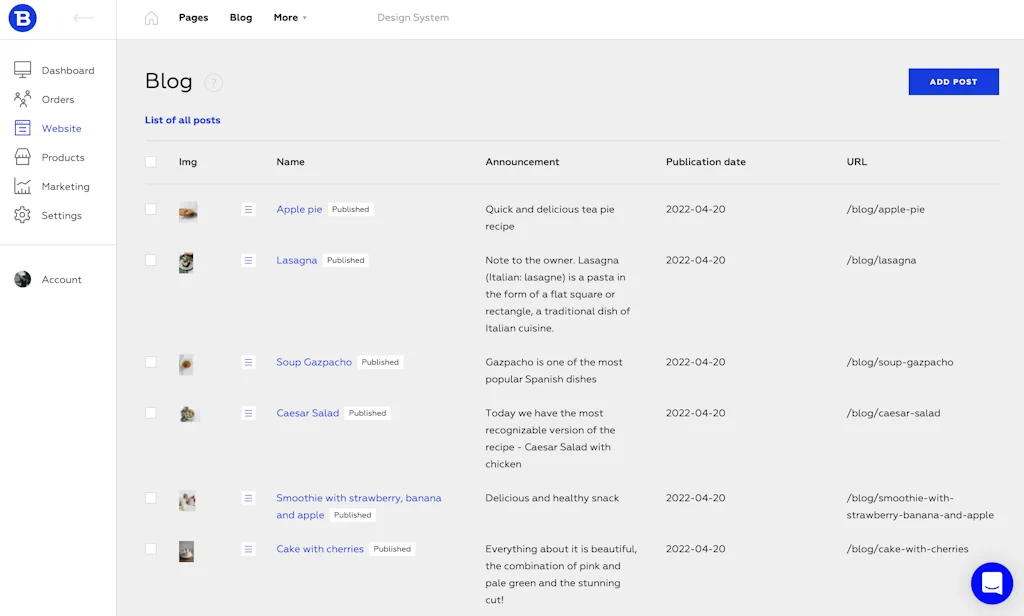Click the List of all posts link

[x=182, y=120]
